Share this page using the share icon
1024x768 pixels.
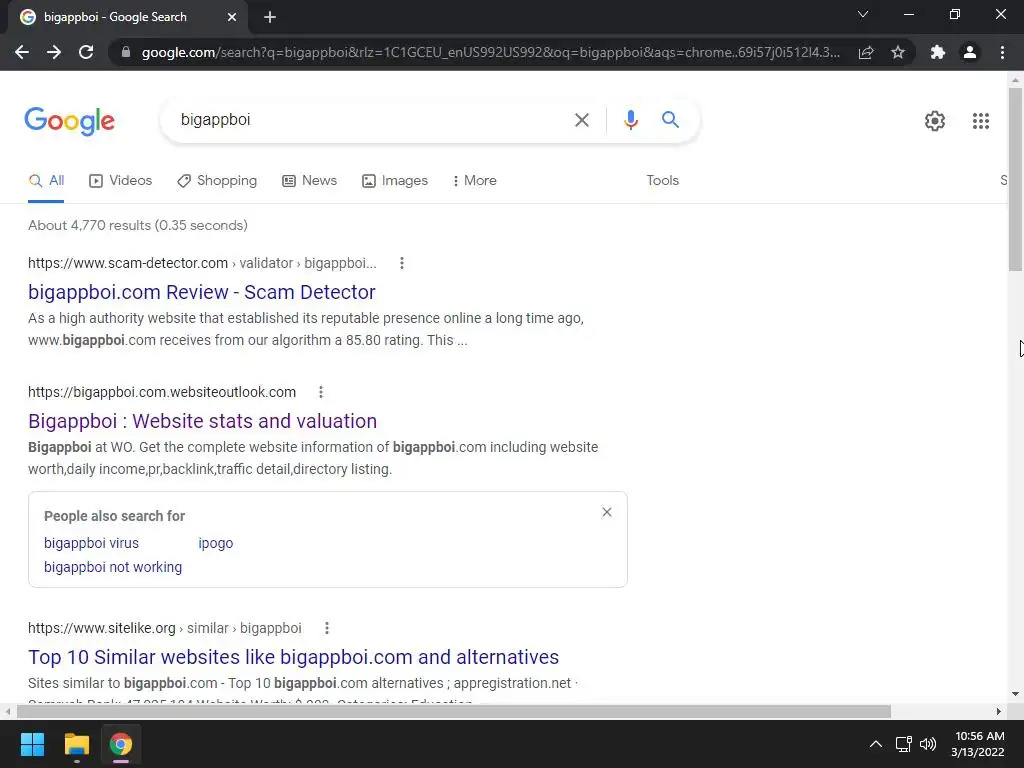pos(866,52)
